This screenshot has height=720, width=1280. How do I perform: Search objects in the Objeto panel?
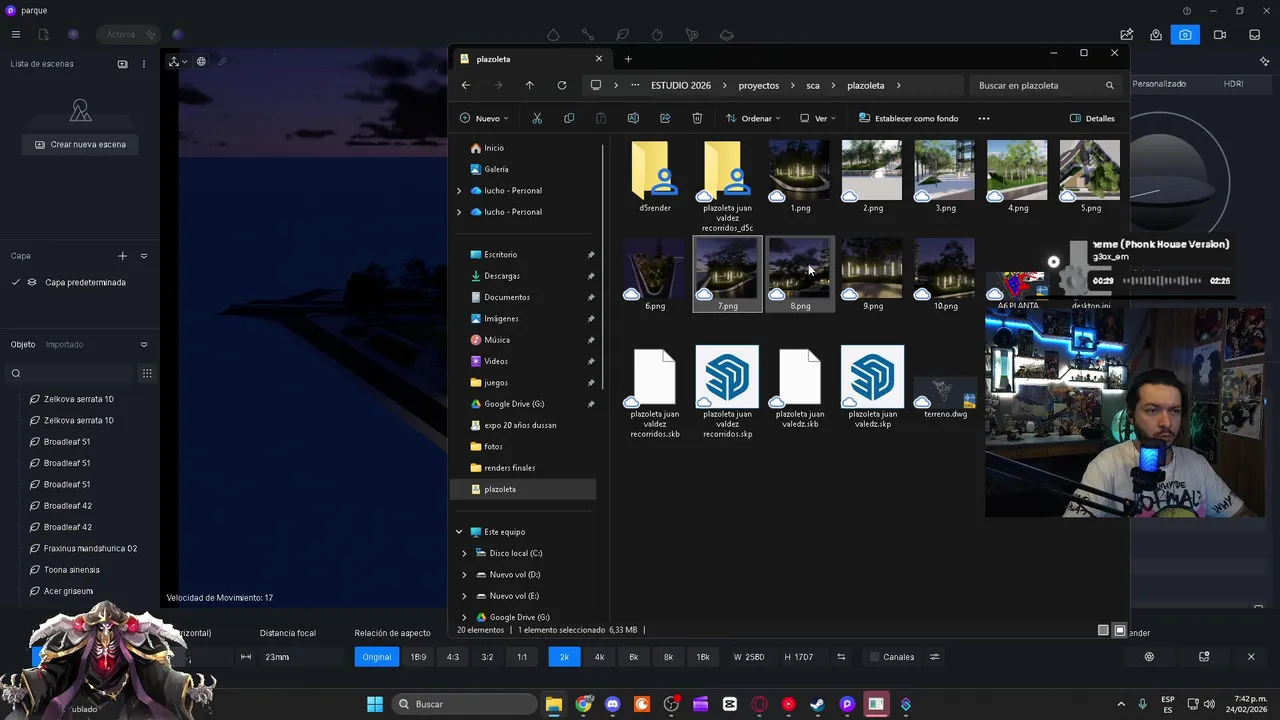(x=70, y=373)
